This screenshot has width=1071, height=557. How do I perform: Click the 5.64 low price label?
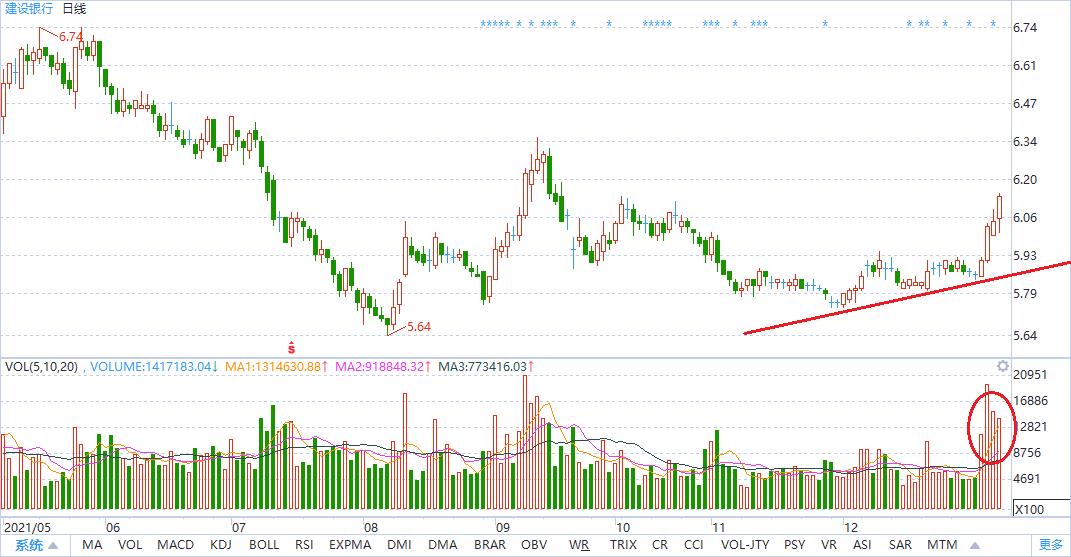pos(419,327)
